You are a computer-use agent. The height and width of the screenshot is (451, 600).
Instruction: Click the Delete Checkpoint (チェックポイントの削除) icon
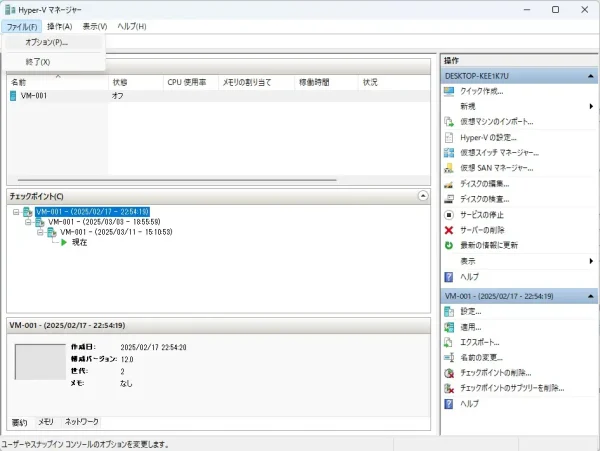tap(449, 373)
